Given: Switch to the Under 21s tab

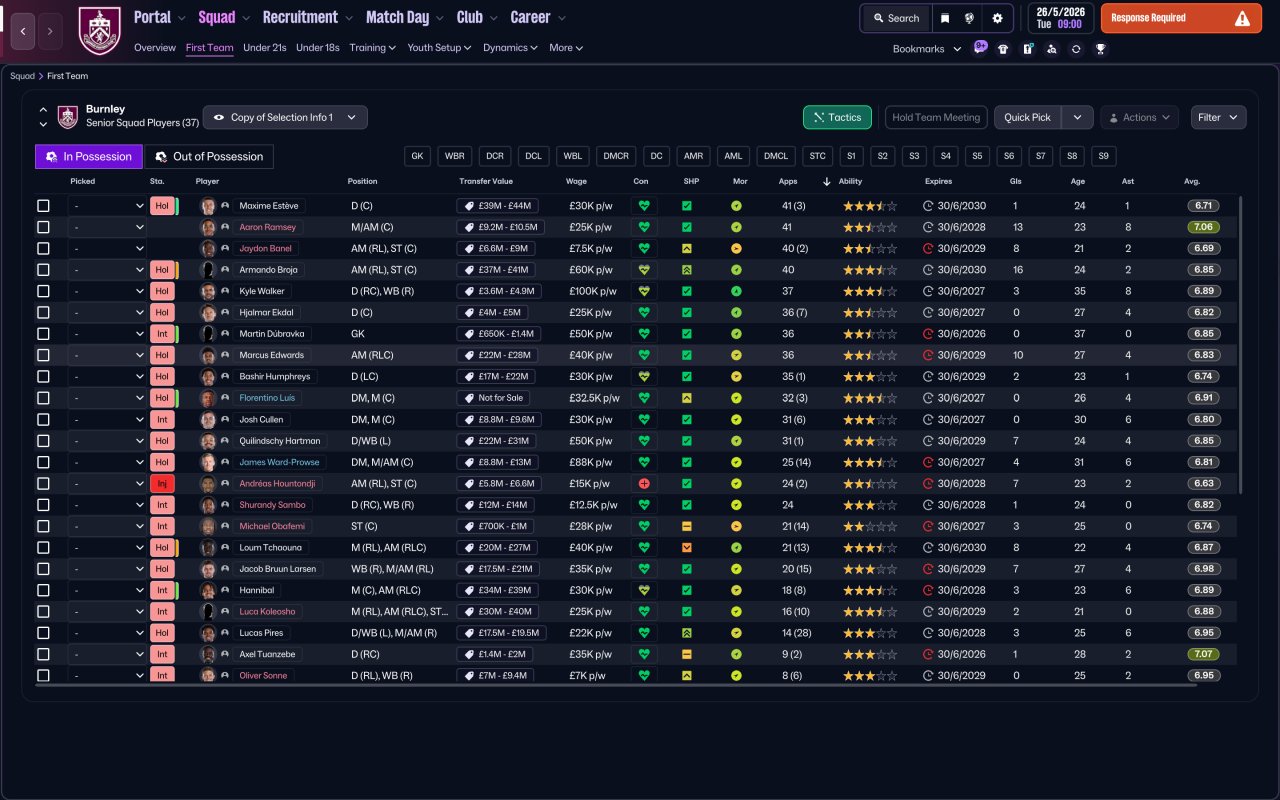Looking at the screenshot, I should (x=265, y=47).
